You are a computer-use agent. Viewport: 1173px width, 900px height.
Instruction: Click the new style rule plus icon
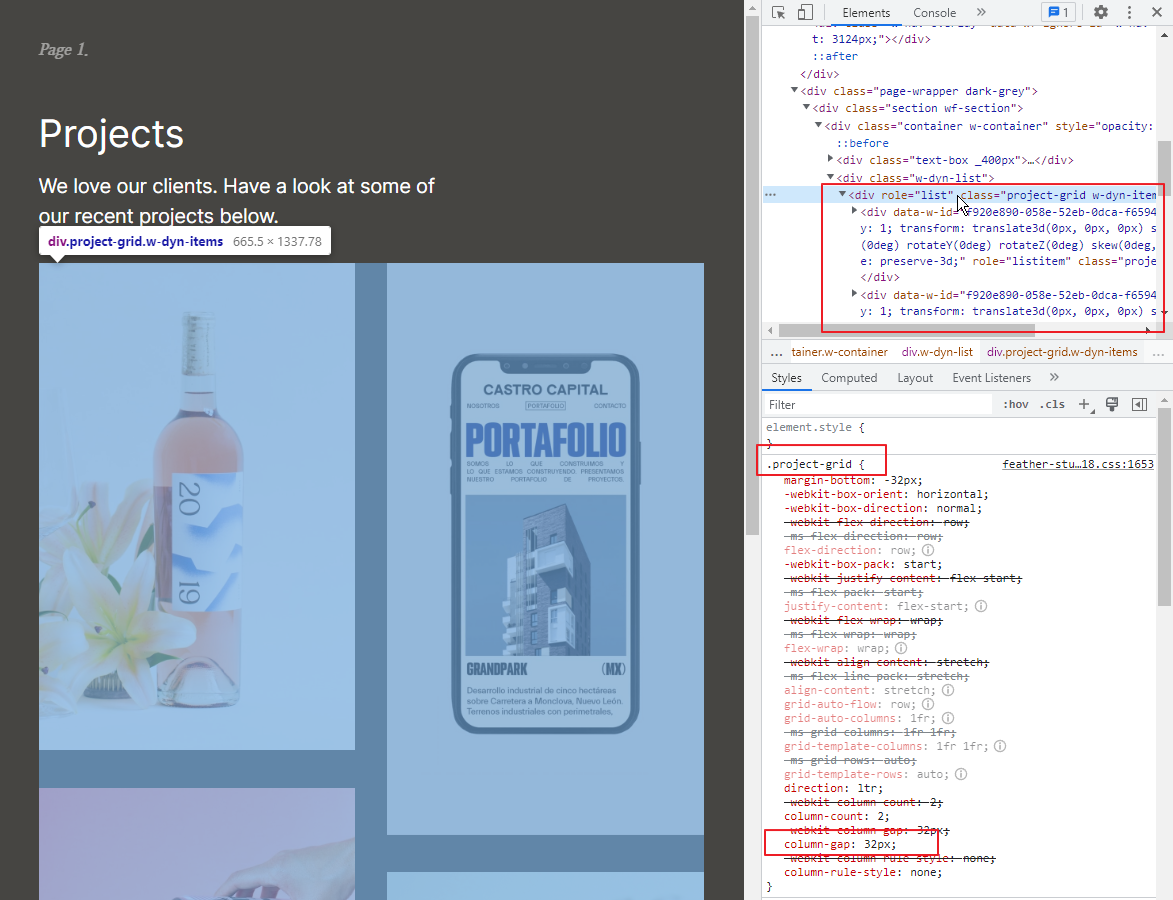(1085, 404)
